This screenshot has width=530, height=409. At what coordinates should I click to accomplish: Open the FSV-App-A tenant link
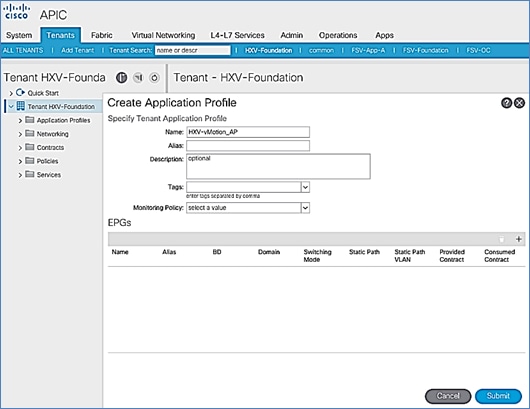click(x=368, y=50)
